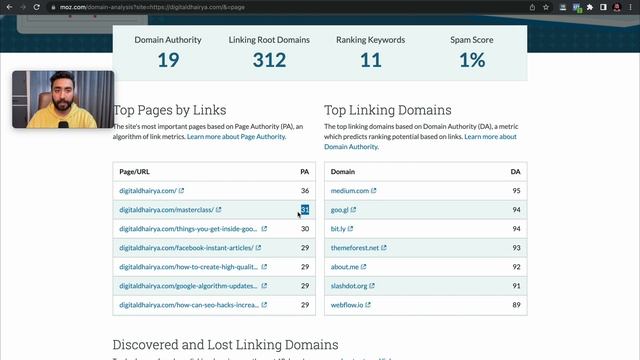Toggle the browser side panel icon

tap(603, 7)
